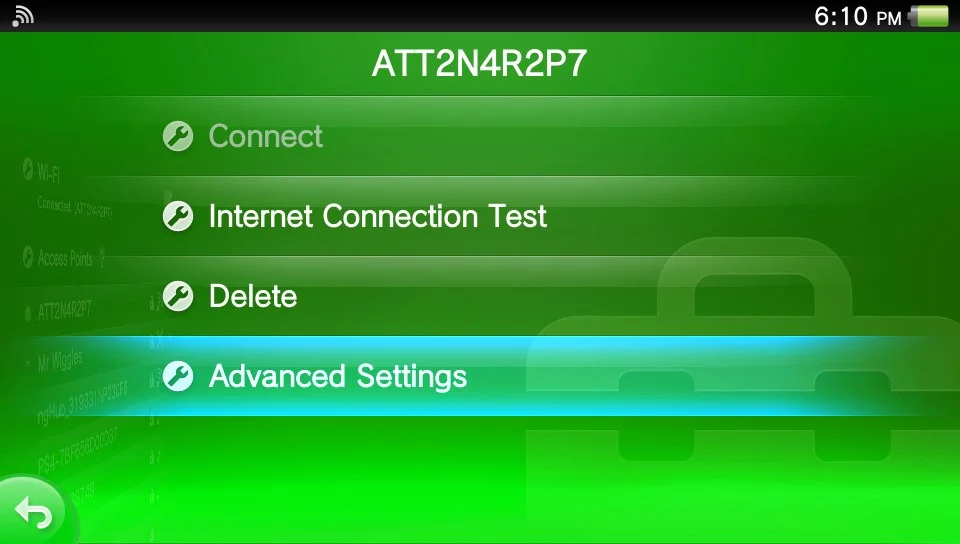Select faded ATT2N4R2P7 entry in background list
Viewport: 960px width, 544px height.
click(64, 310)
